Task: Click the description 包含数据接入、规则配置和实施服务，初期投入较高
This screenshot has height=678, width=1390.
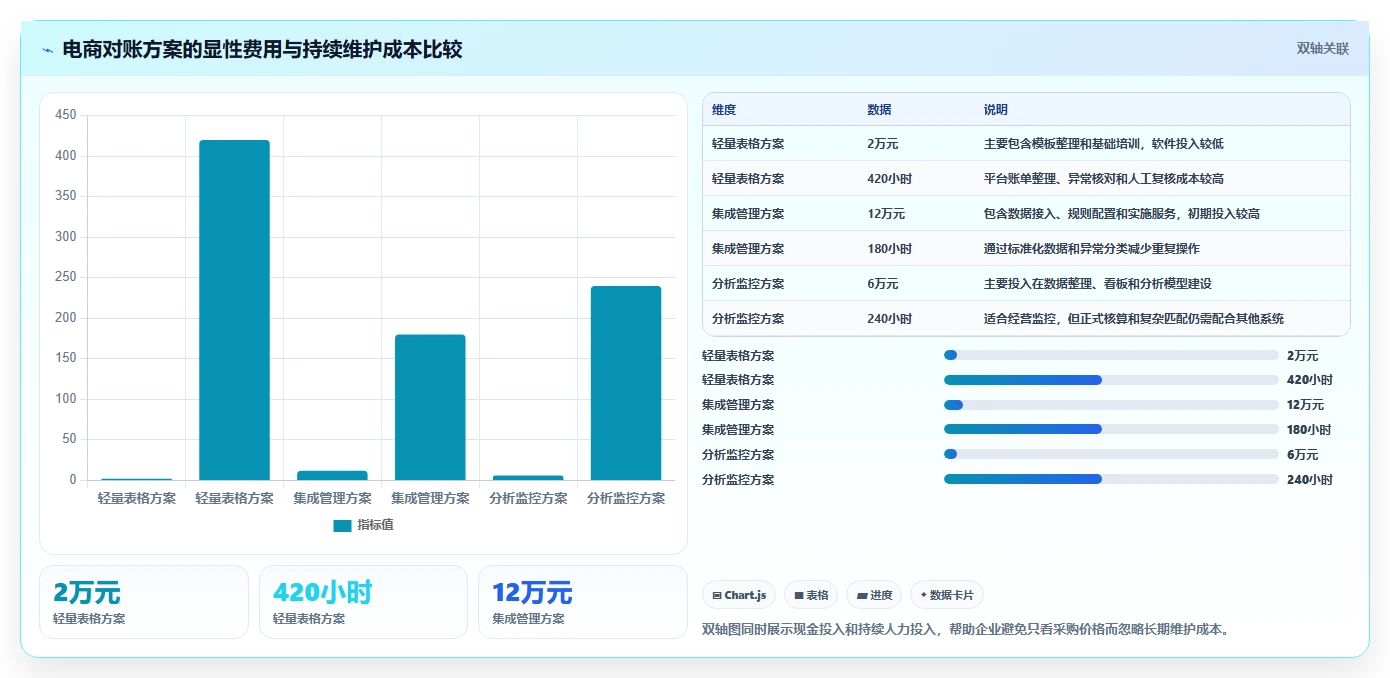Action: (x=1122, y=214)
